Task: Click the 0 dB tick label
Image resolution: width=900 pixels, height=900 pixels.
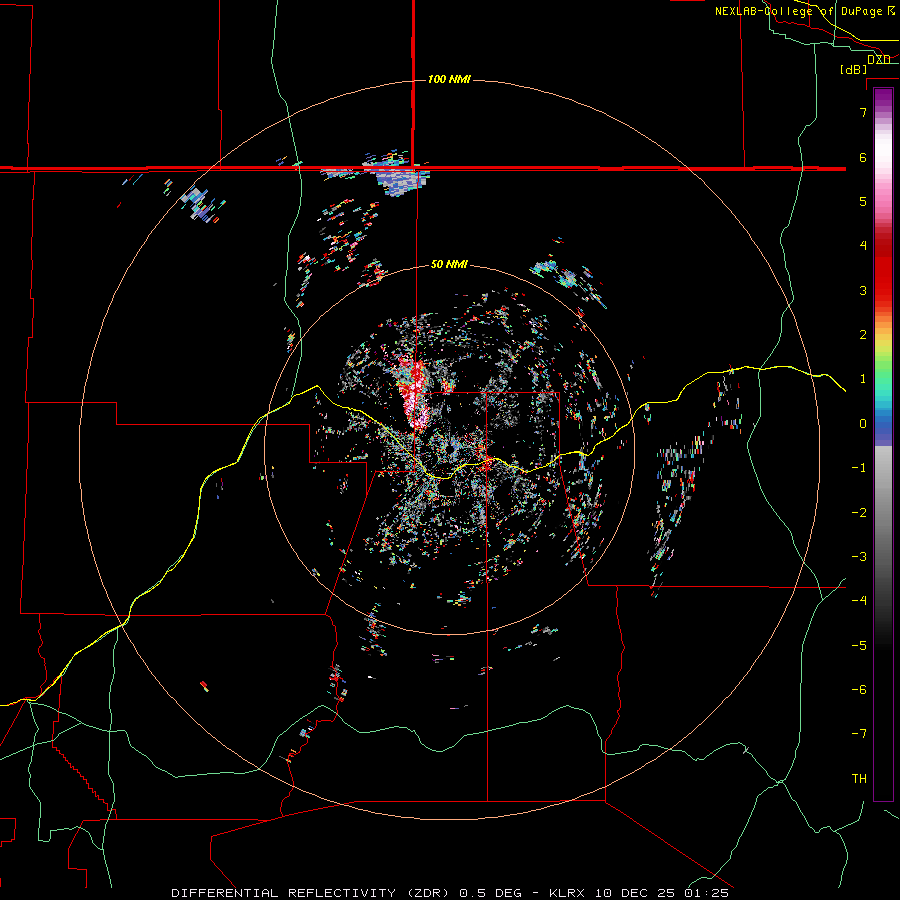Action: [863, 424]
